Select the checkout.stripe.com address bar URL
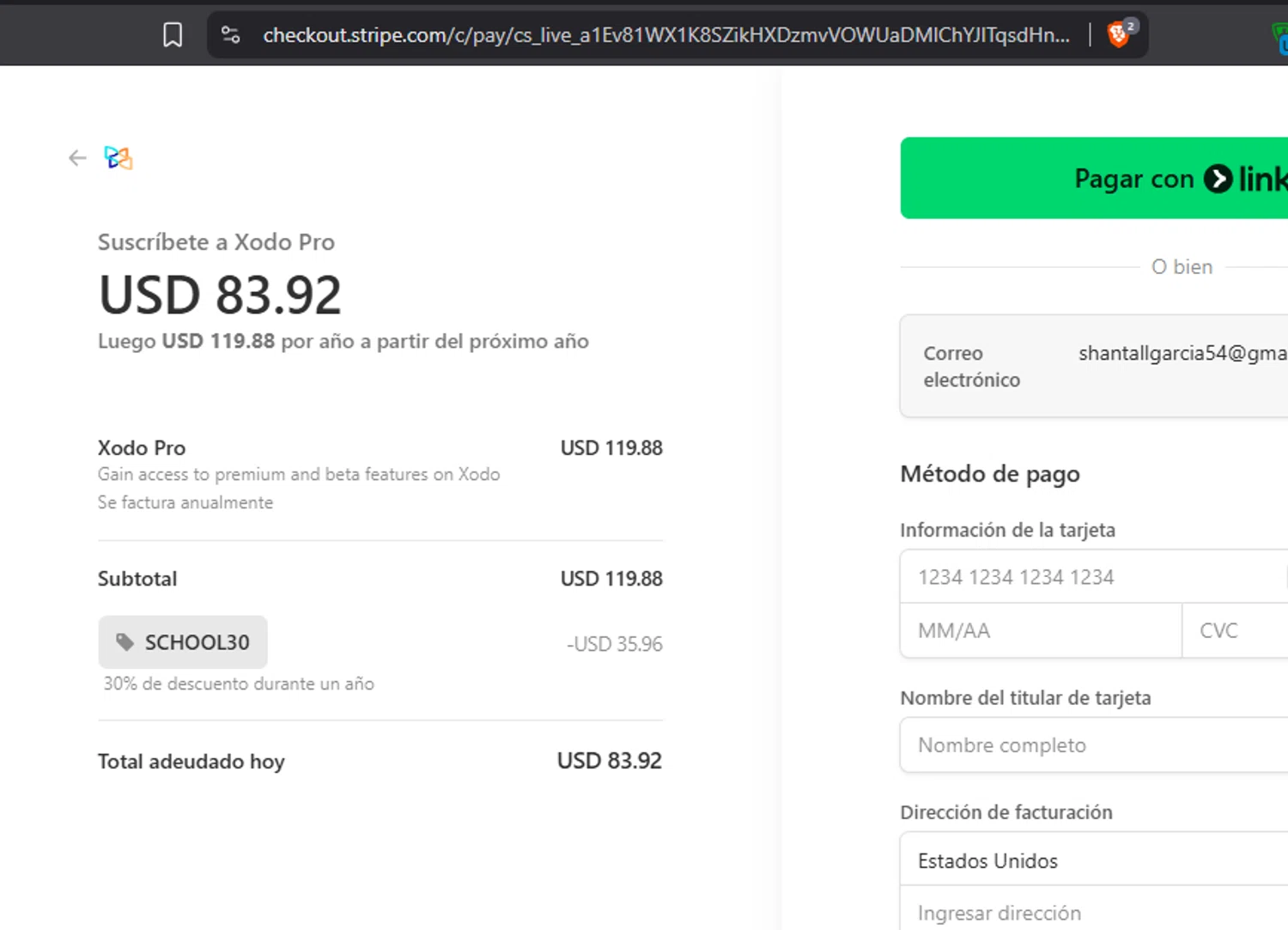 (x=666, y=35)
